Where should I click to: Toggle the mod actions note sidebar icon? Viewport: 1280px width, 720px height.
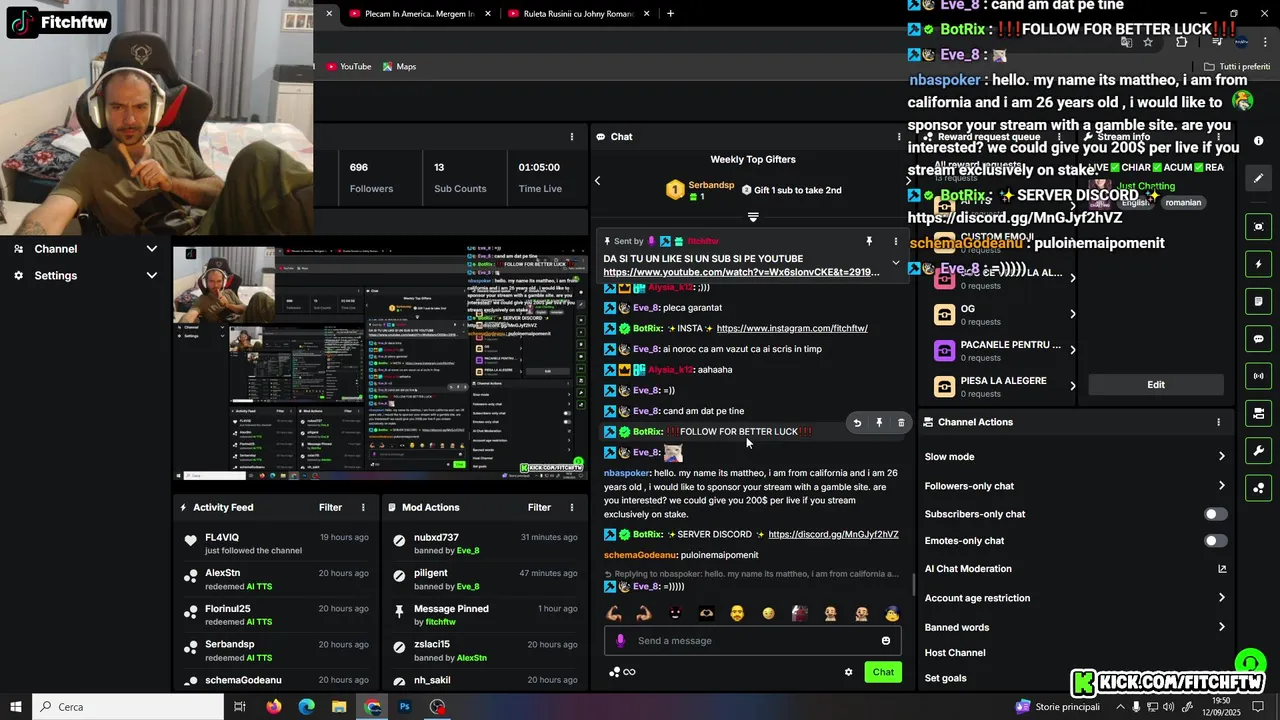[x=1259, y=301]
